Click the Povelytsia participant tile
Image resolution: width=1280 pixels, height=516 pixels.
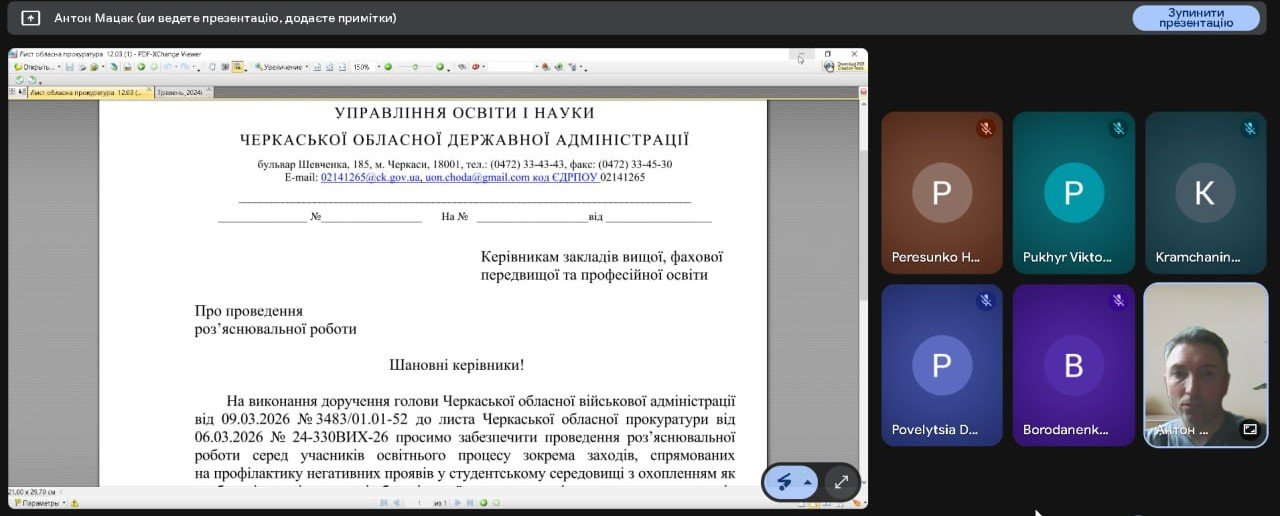tap(942, 365)
